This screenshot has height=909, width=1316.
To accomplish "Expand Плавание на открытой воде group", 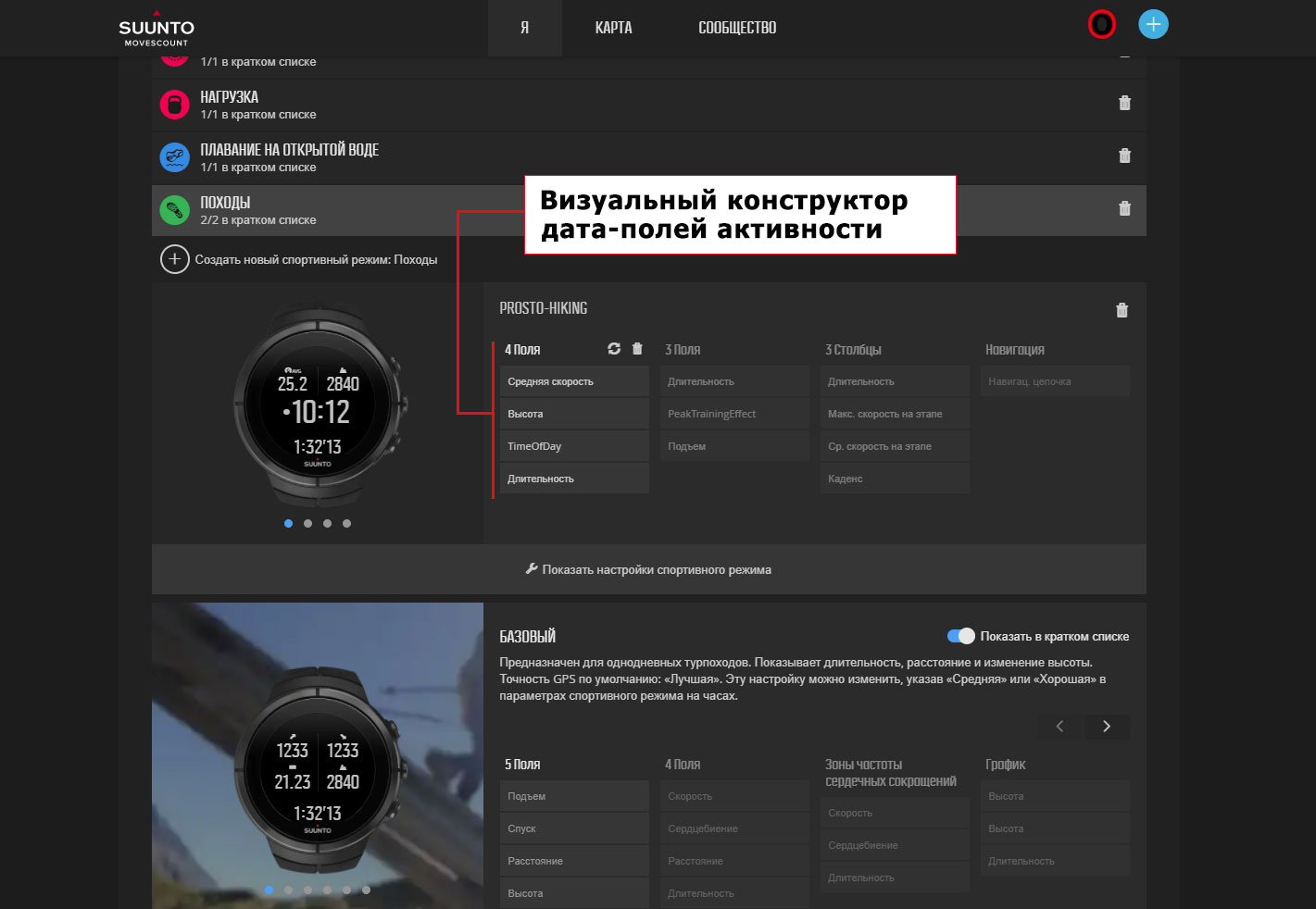I will (x=289, y=157).
